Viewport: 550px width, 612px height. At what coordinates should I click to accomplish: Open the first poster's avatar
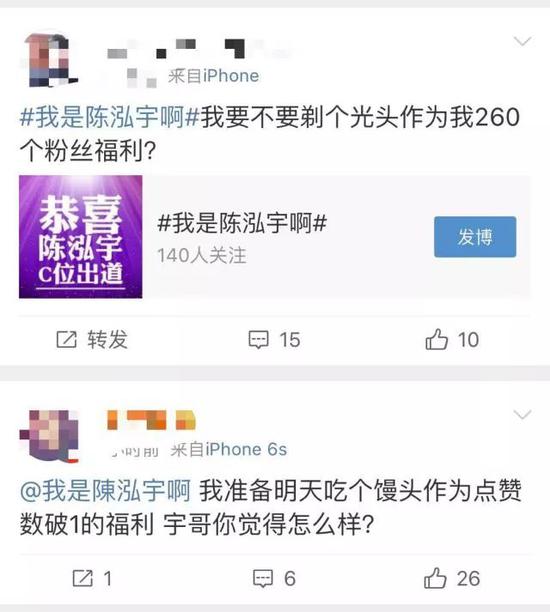coord(51,60)
